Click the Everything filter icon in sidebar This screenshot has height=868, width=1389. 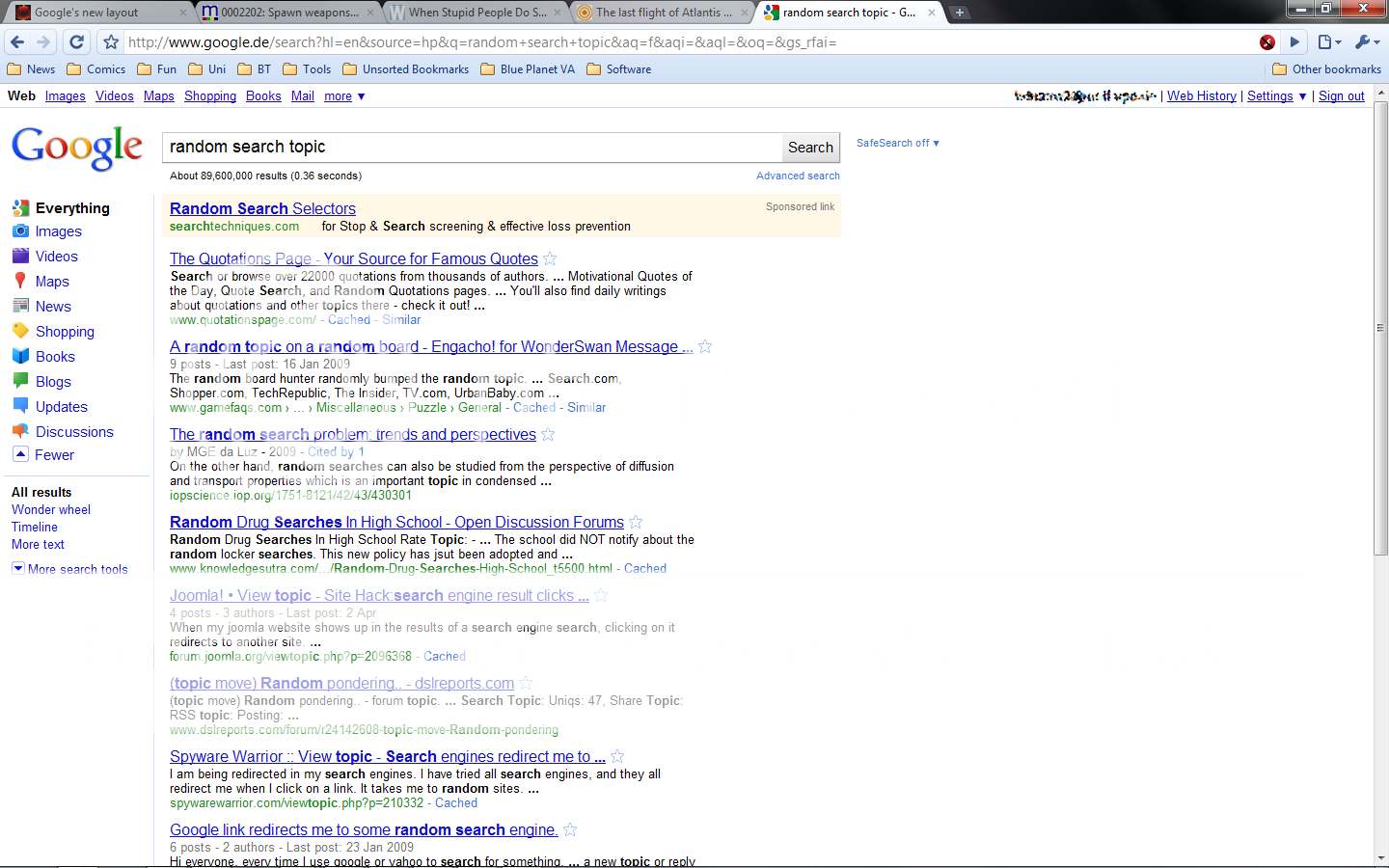(x=20, y=207)
